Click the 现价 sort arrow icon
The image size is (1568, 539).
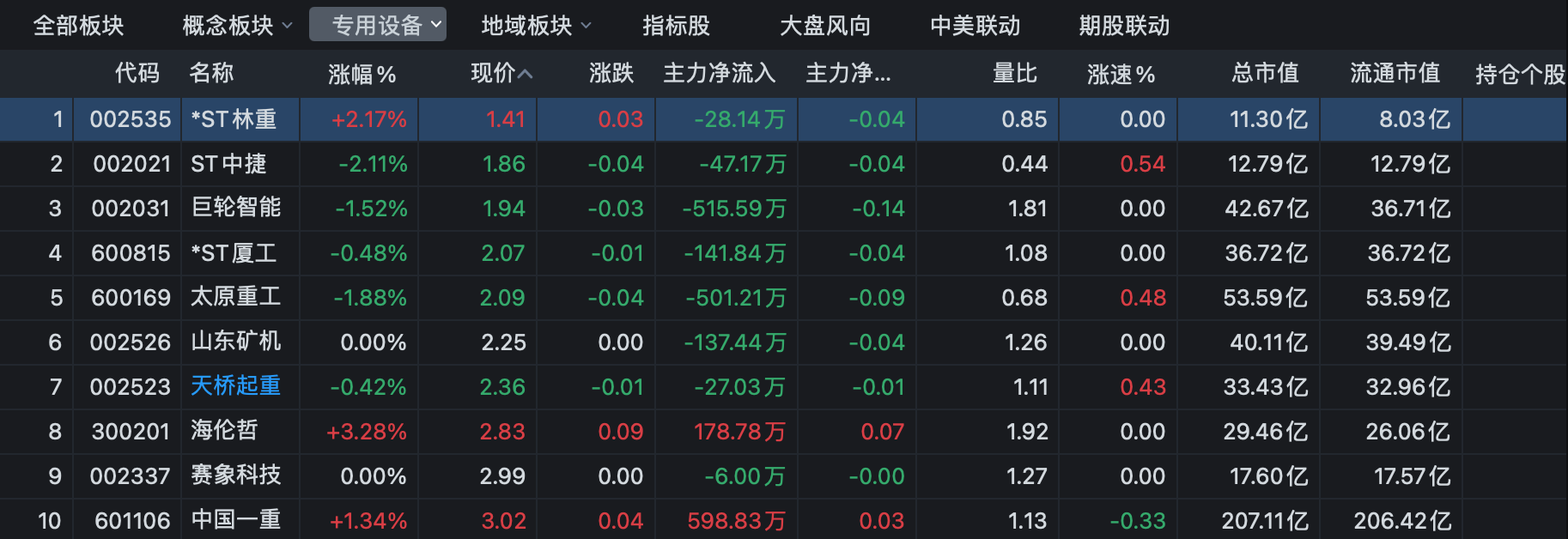[526, 75]
